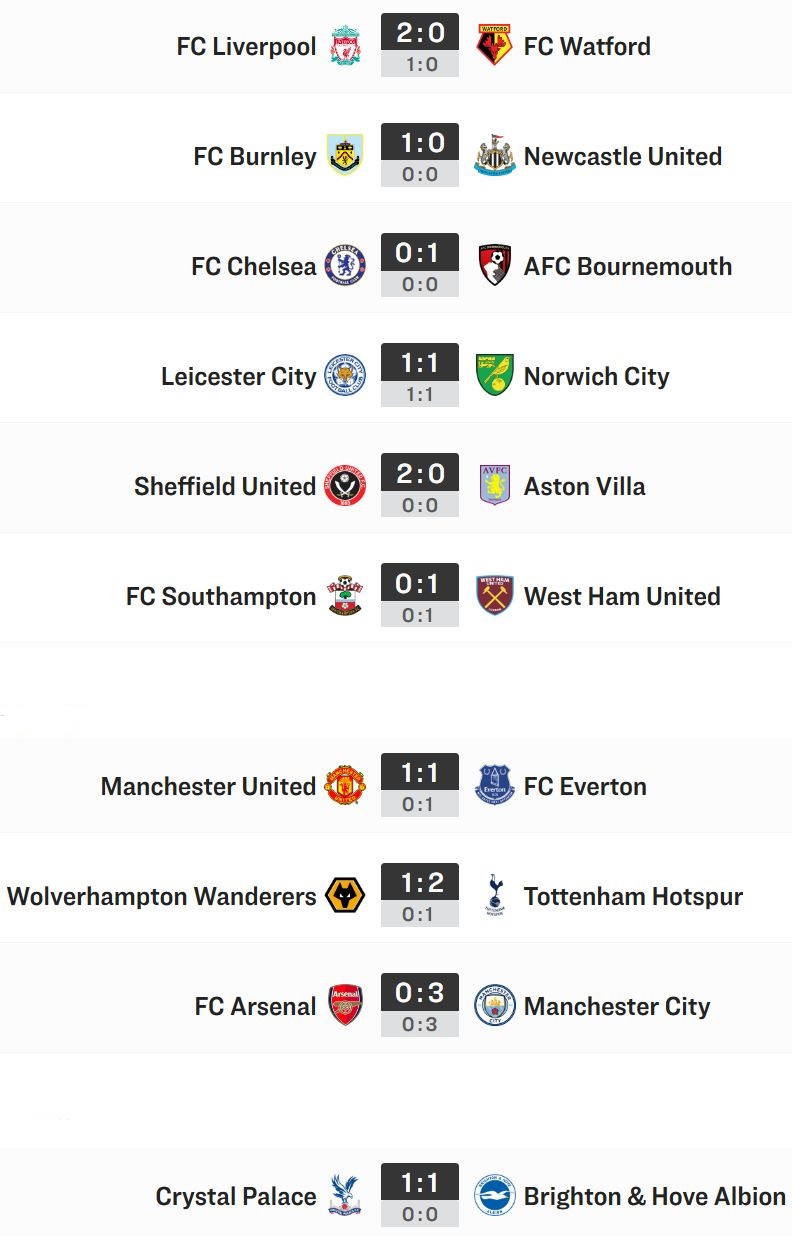Viewport: 792px width, 1236px height.
Task: Open the Tottenham Hotspur cockerel crest
Action: [x=494, y=896]
